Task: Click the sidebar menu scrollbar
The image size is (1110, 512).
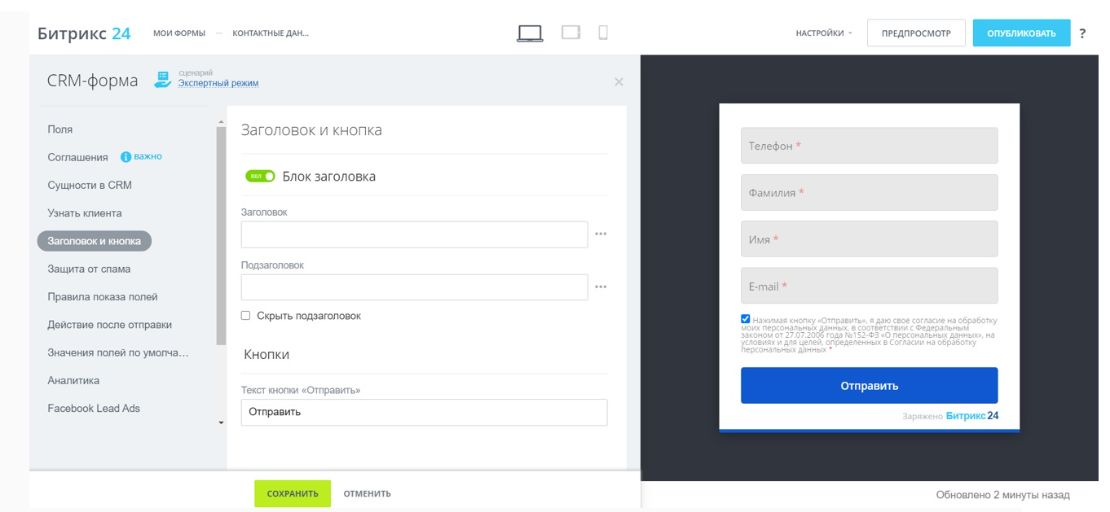Action: (221, 235)
